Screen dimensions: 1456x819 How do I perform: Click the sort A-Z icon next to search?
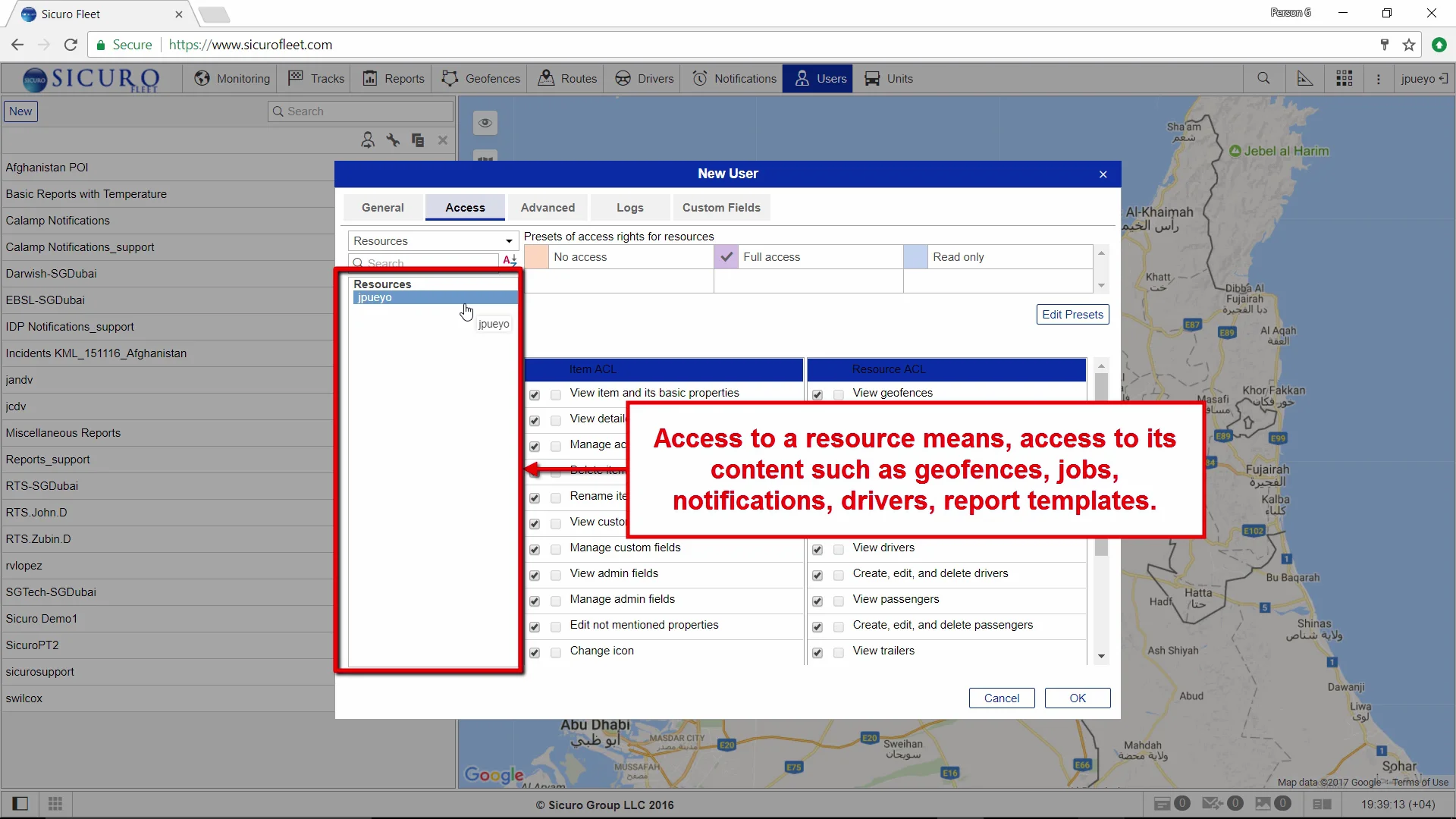pyautogui.click(x=510, y=261)
